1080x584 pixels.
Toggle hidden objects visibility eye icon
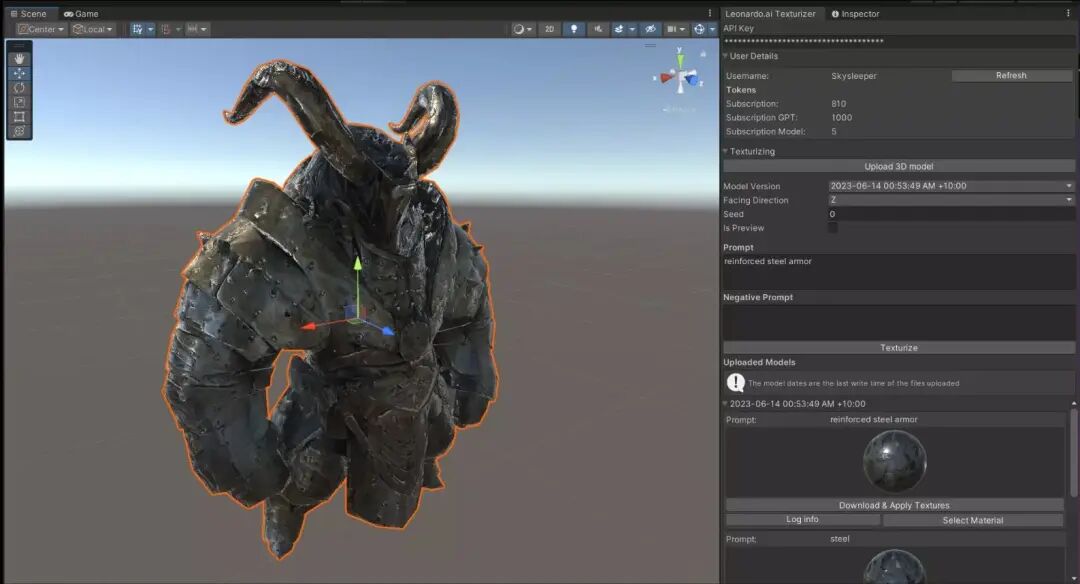(x=650, y=29)
